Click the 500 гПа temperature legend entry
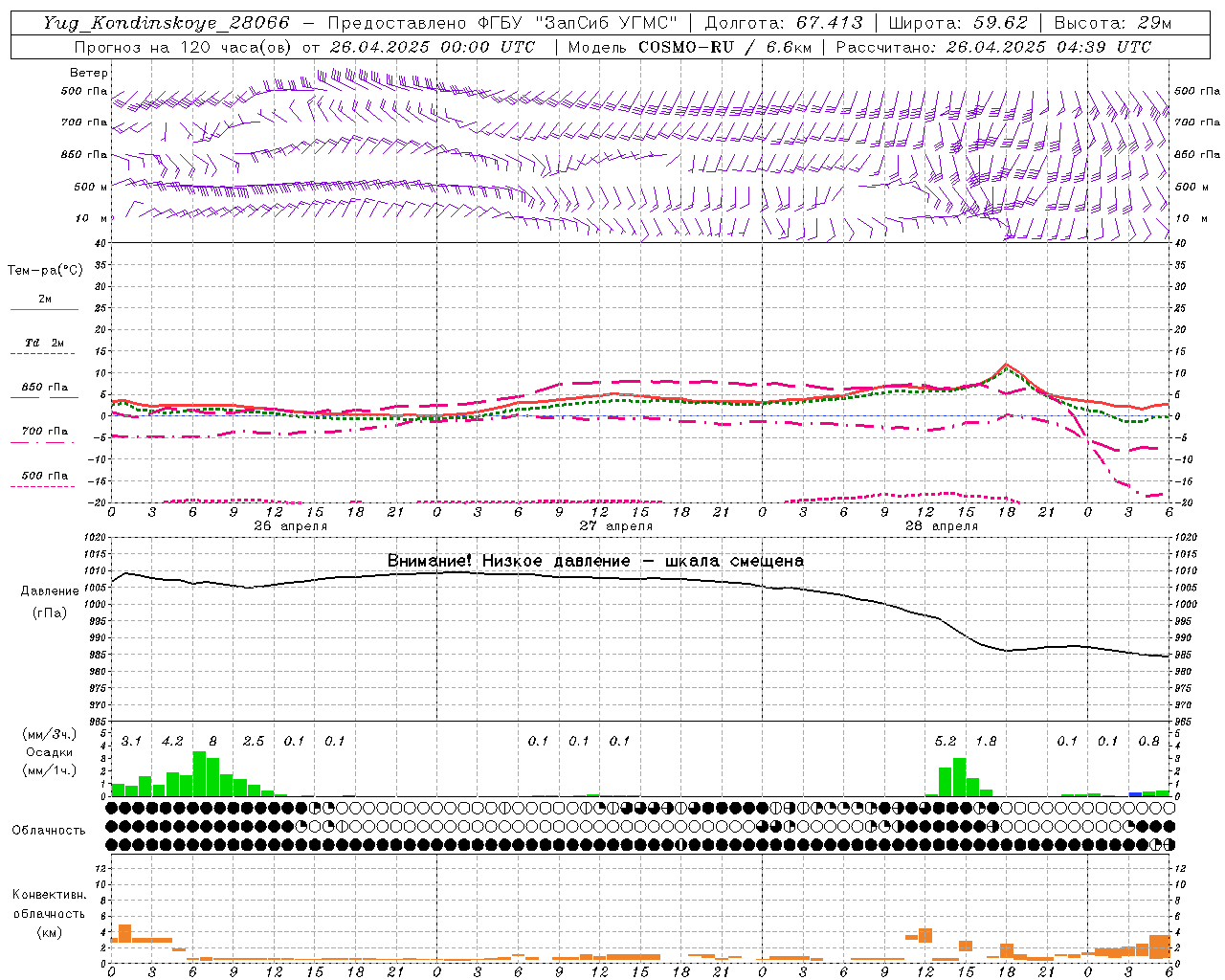 click(45, 475)
